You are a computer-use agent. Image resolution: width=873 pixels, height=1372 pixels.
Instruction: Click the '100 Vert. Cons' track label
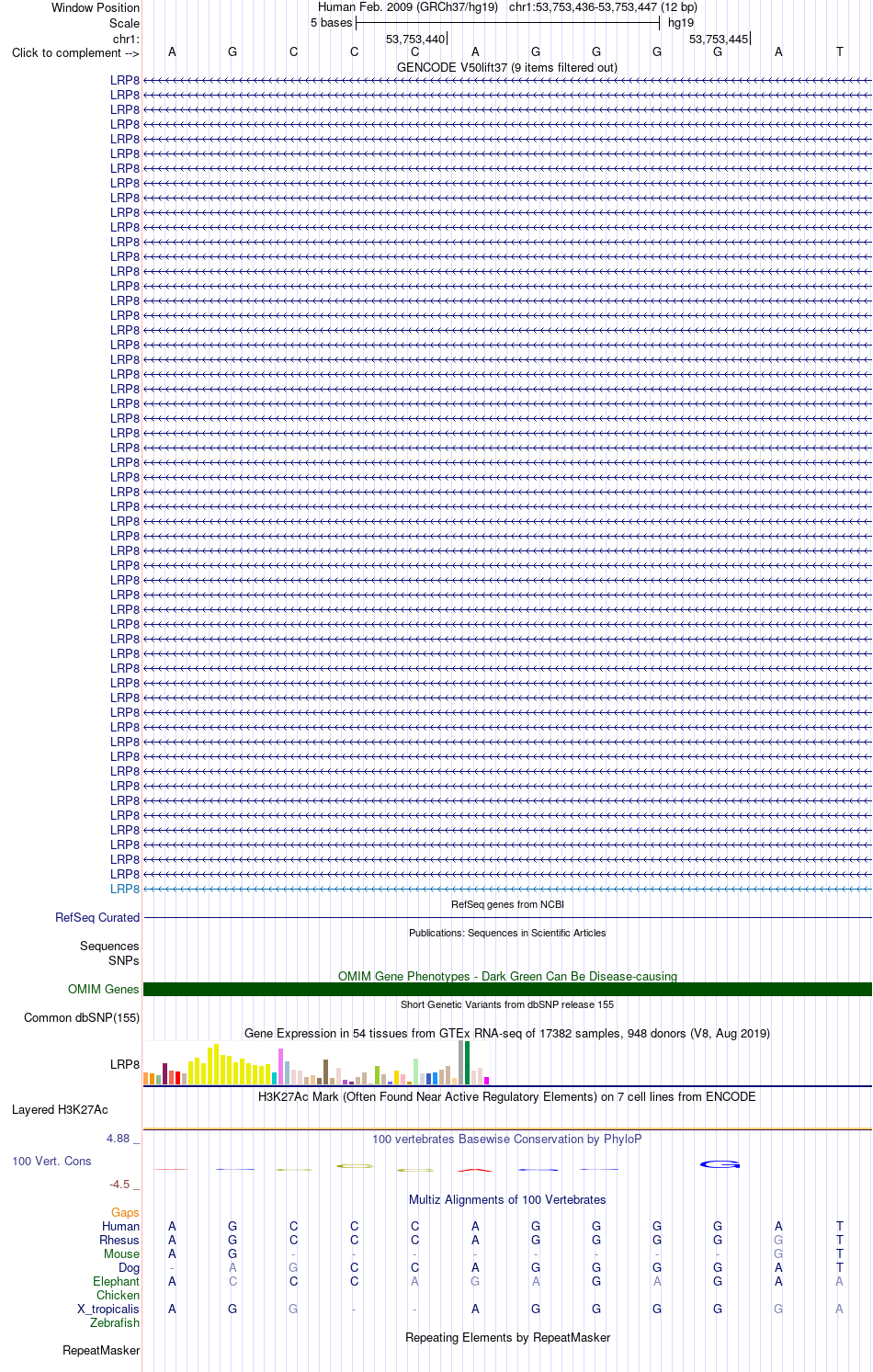[x=51, y=1161]
